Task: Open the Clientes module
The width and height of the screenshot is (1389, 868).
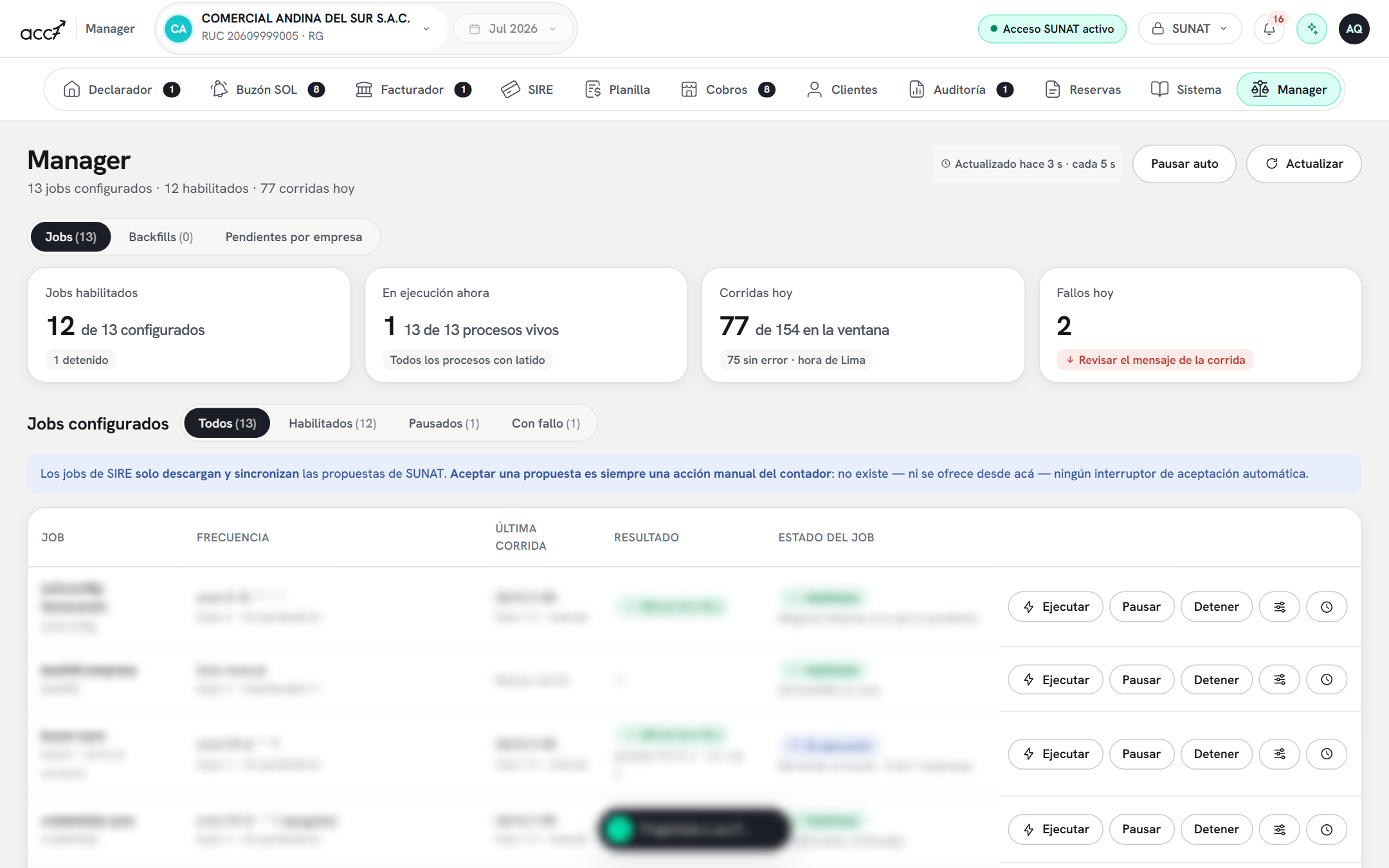Action: click(x=842, y=89)
